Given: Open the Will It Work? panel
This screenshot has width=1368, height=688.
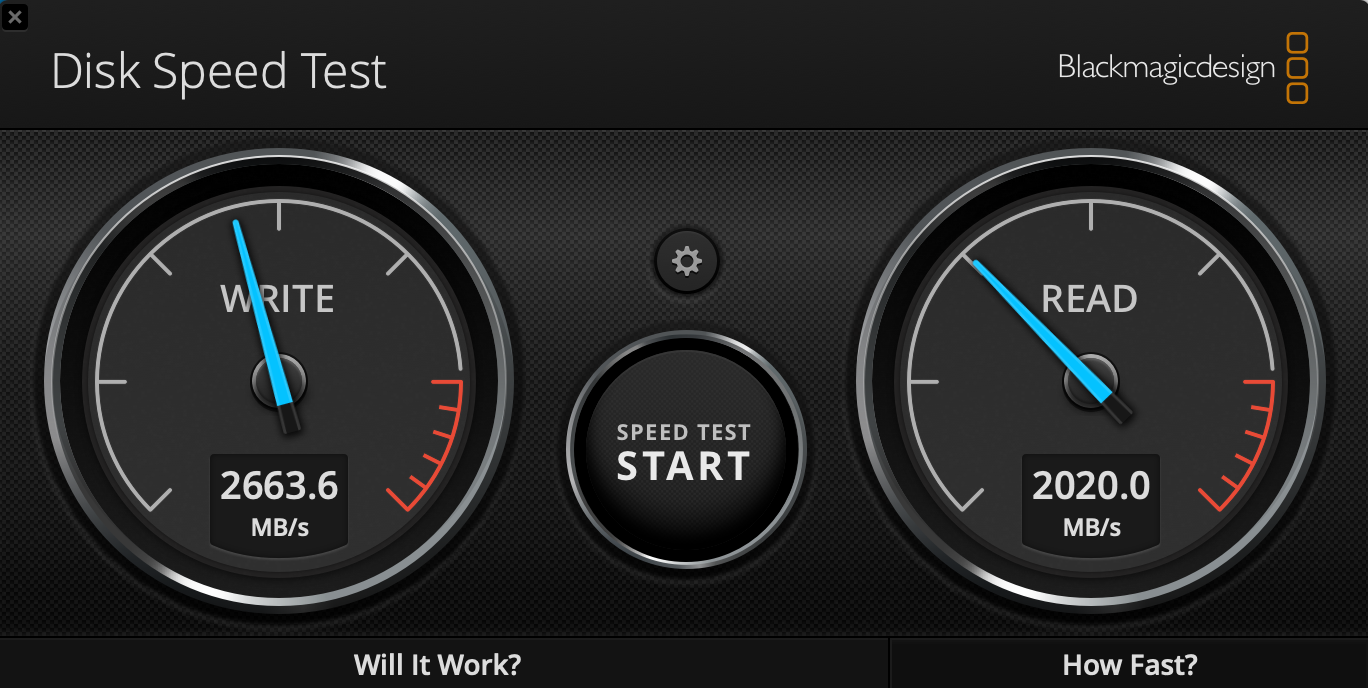Looking at the screenshot, I should (x=438, y=664).
